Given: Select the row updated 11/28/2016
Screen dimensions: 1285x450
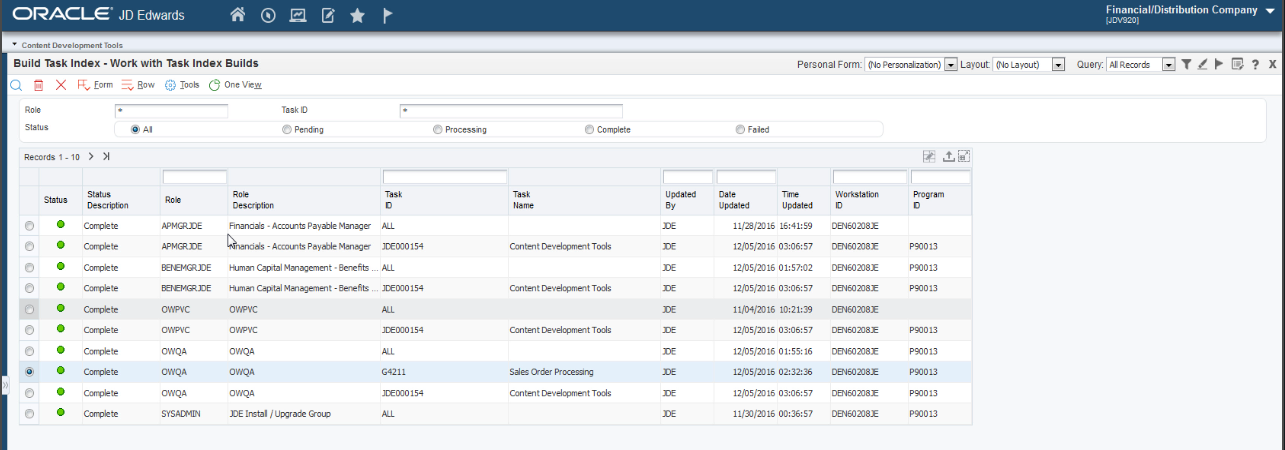Looking at the screenshot, I should point(29,225).
